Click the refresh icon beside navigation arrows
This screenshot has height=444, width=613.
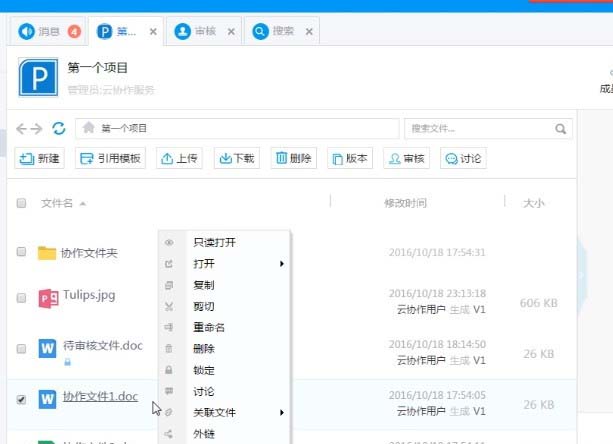(59, 128)
